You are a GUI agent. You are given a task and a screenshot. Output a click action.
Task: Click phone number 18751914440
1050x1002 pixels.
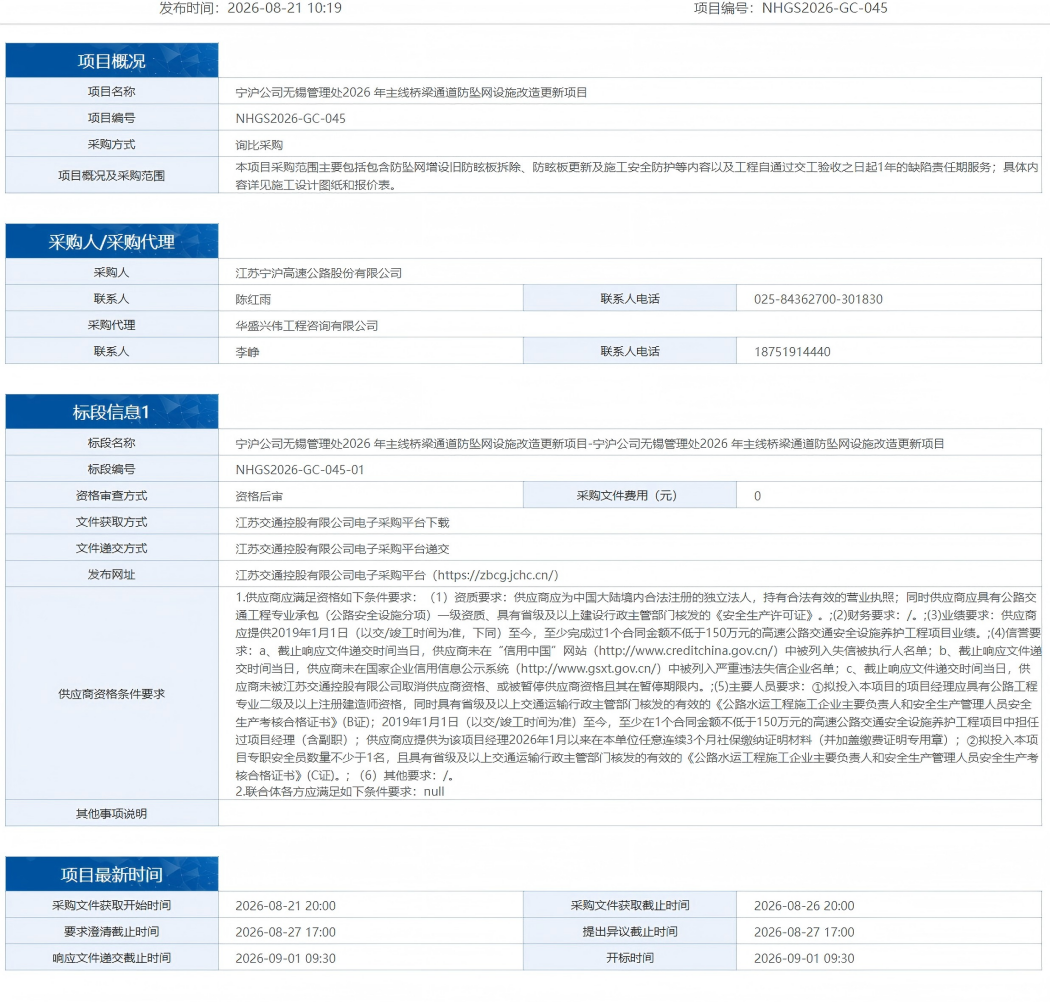point(792,352)
